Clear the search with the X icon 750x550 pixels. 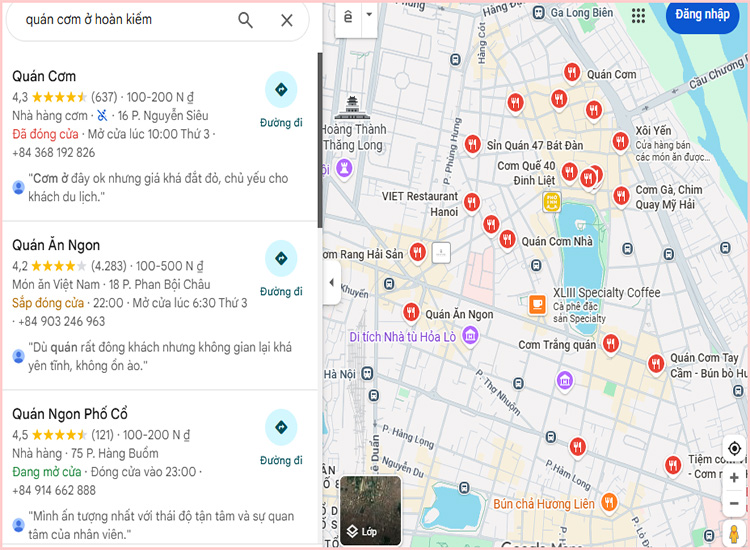click(287, 20)
